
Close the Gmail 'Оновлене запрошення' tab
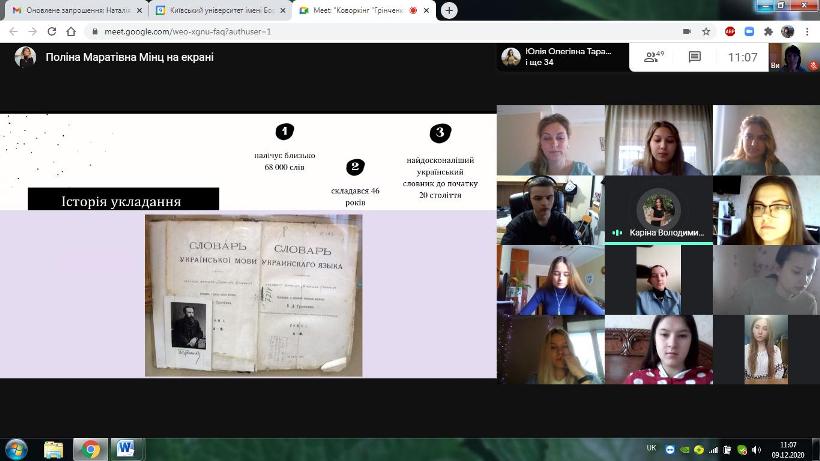click(140, 10)
